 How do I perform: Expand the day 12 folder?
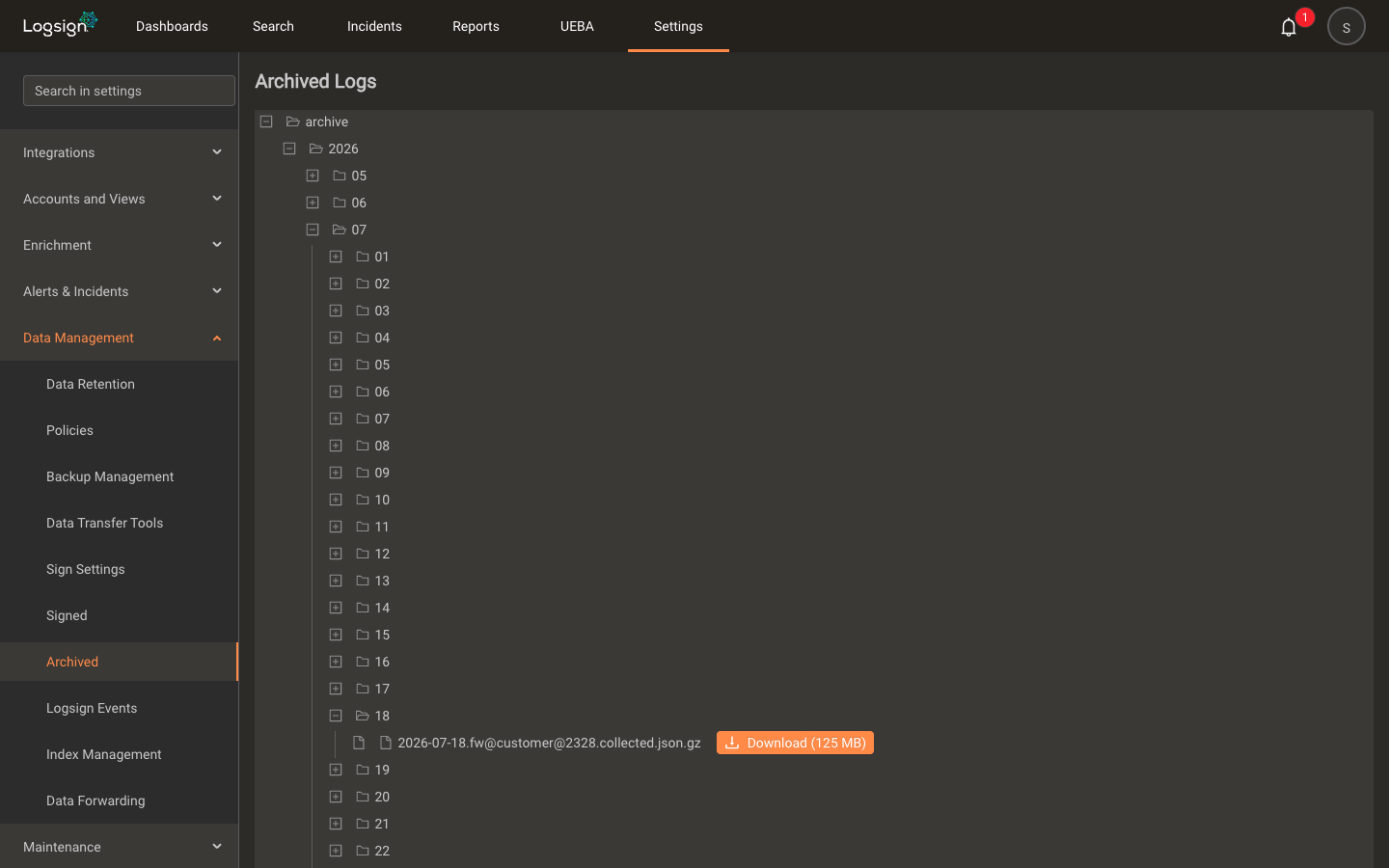(x=336, y=554)
